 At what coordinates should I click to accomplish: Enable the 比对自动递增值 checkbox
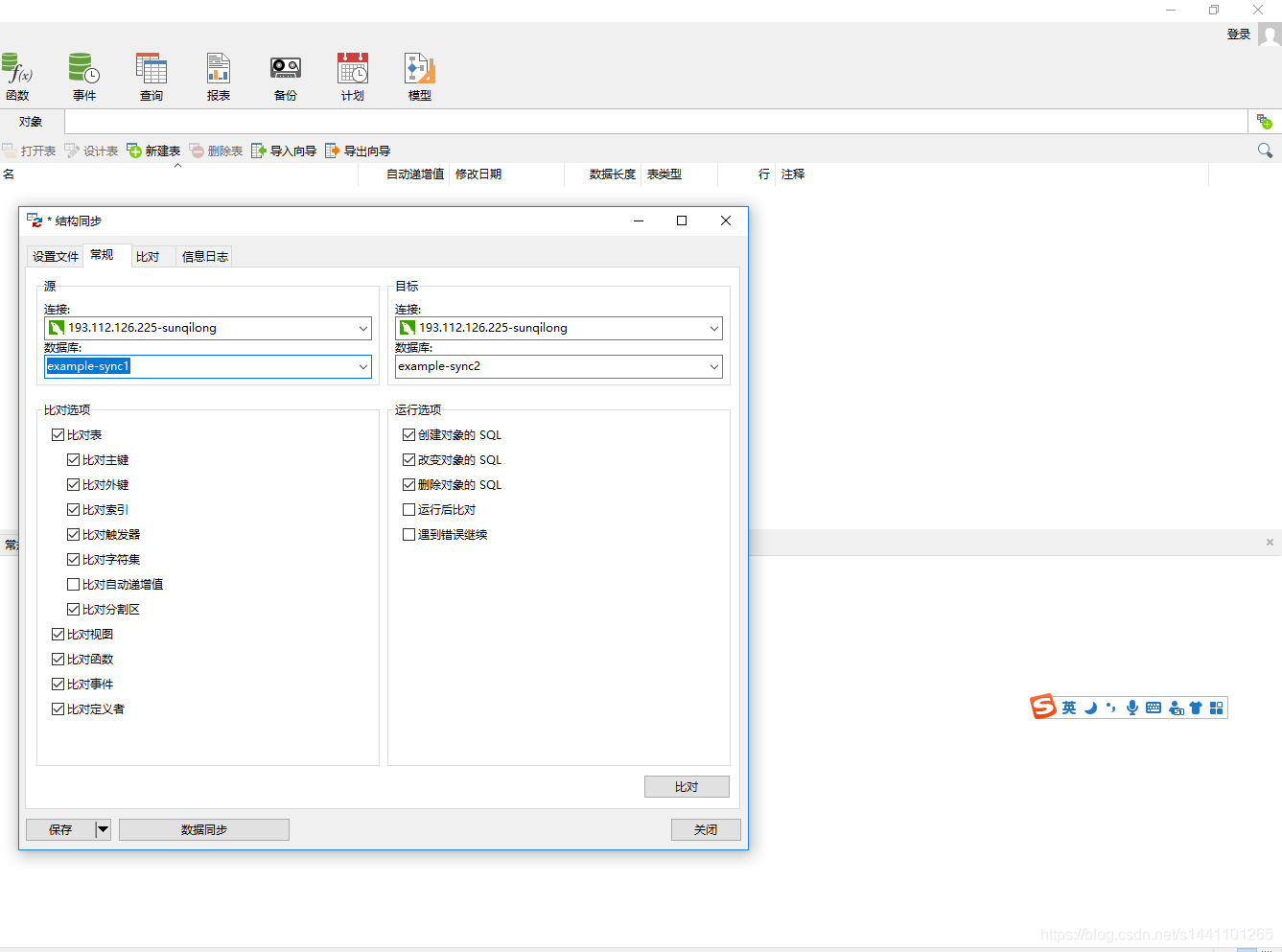73,584
